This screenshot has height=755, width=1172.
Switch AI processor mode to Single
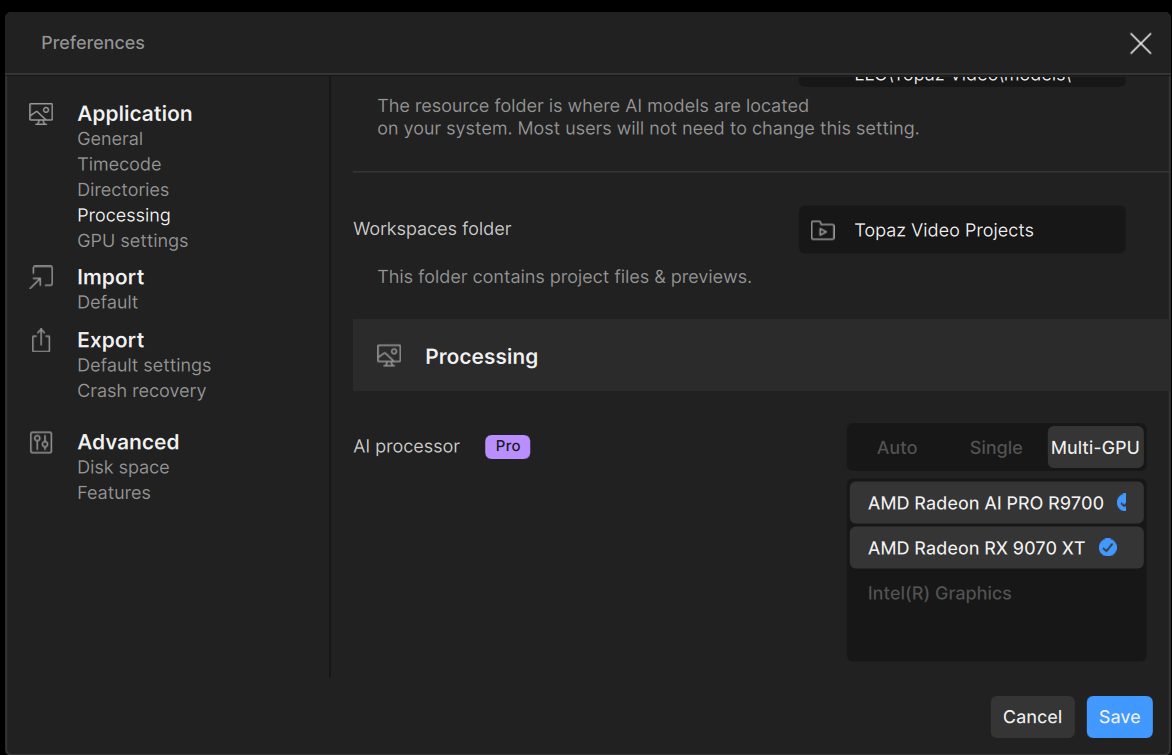(x=996, y=448)
